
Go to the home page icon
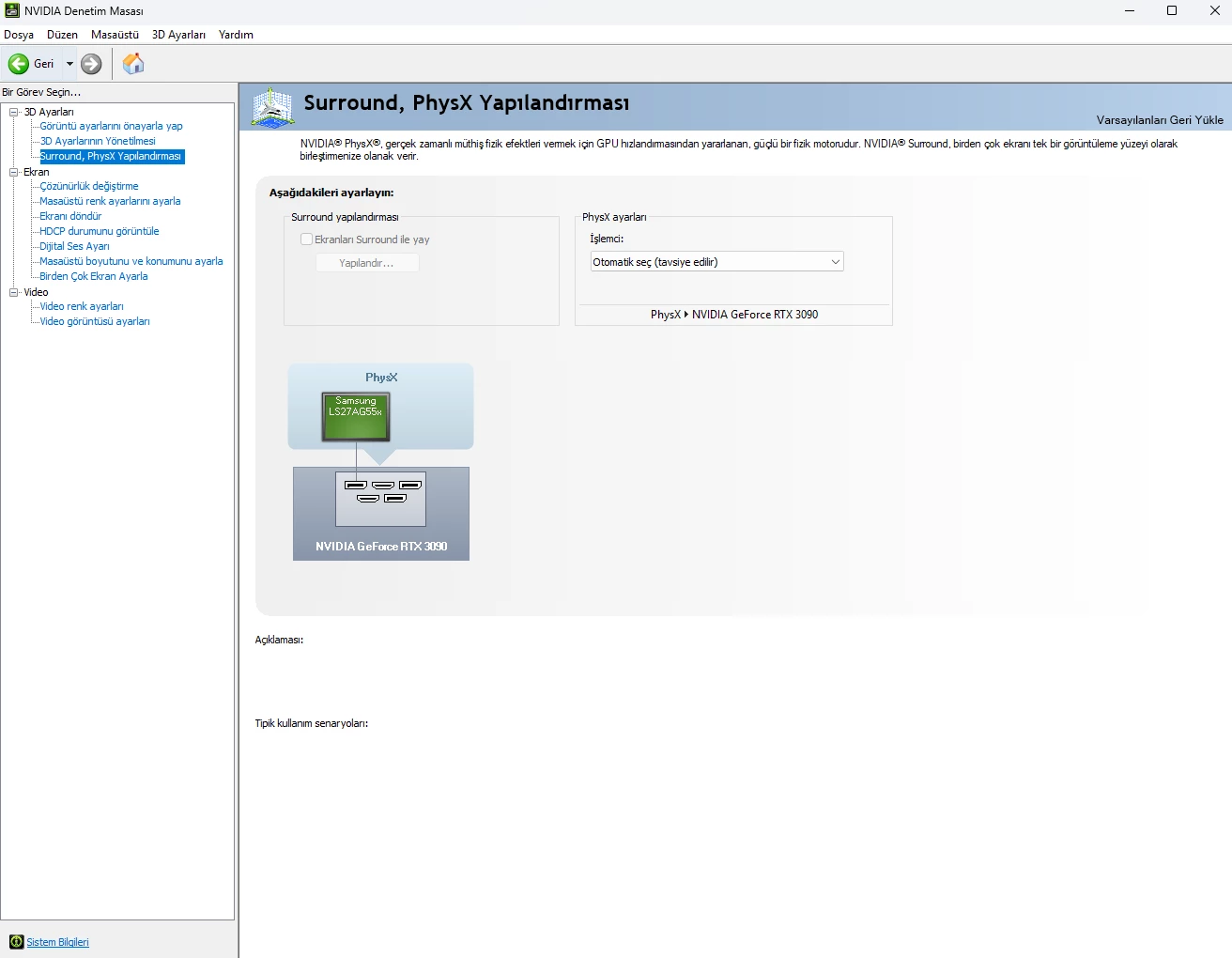[133, 64]
